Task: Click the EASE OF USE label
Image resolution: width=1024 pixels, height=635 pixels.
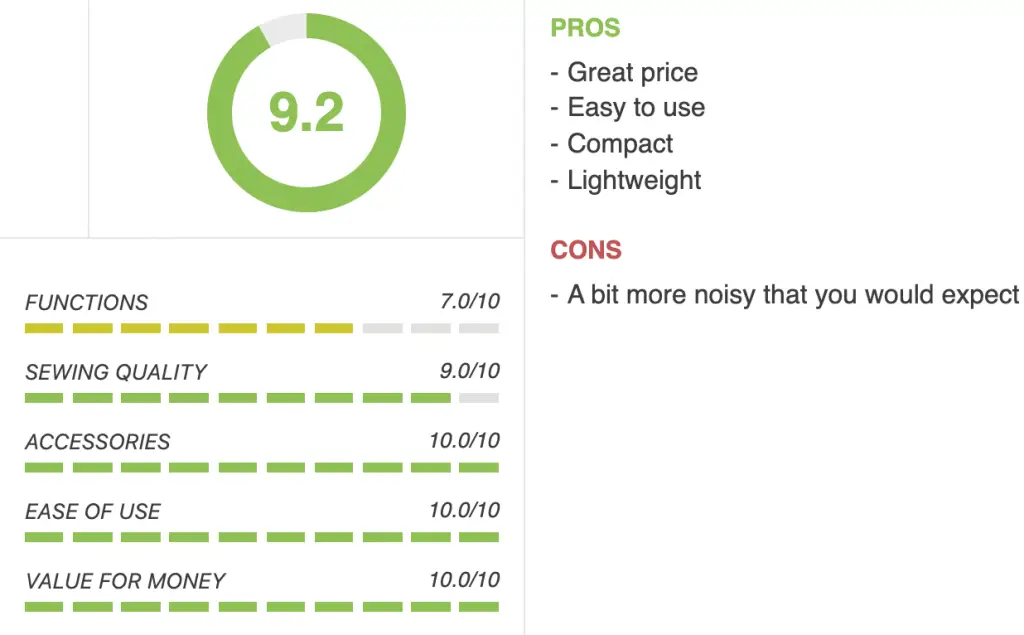Action: [93, 512]
